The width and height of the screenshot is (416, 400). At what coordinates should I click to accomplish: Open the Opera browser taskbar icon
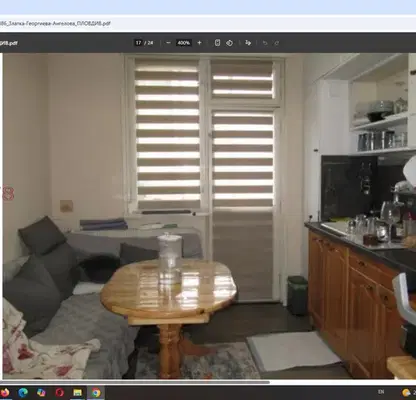(x=60, y=392)
